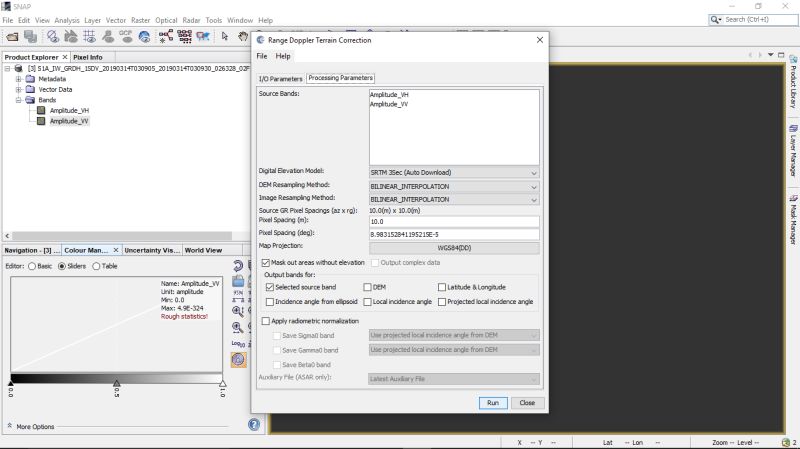Toggle the pins overlay icon in toolbar
This screenshot has width=800, height=449.
point(108,36)
